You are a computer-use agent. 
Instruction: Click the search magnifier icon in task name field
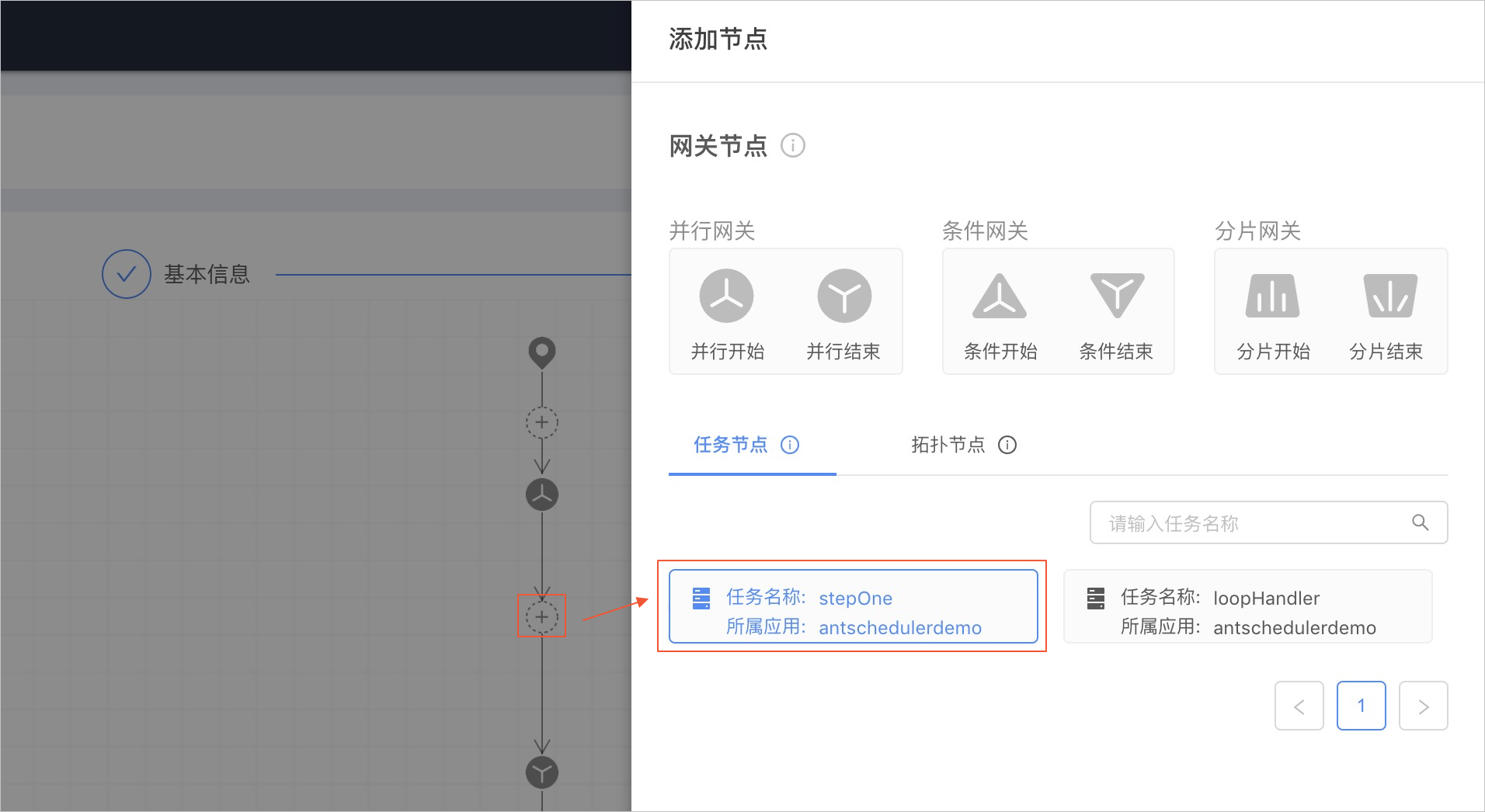click(1420, 522)
